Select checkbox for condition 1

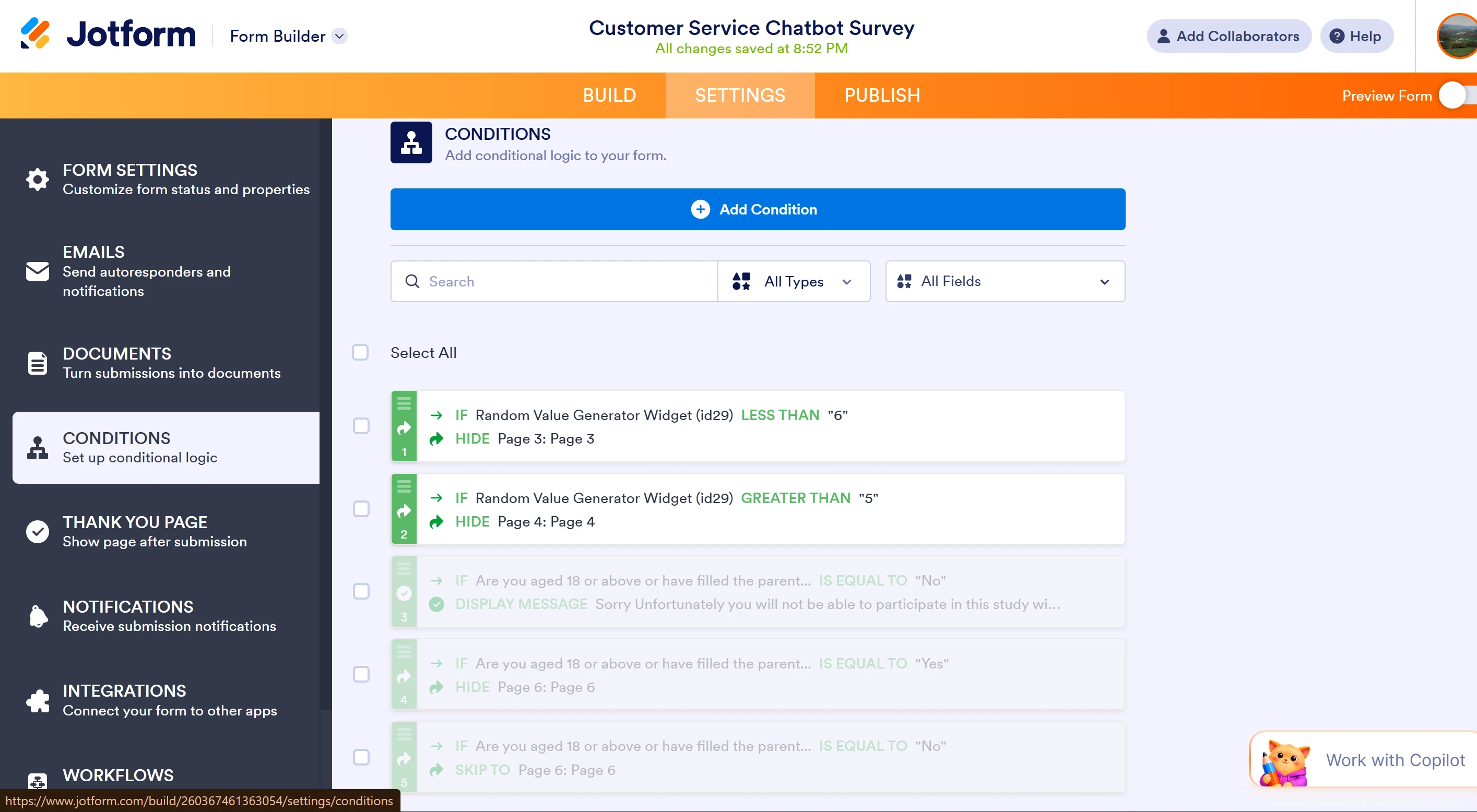[361, 426]
